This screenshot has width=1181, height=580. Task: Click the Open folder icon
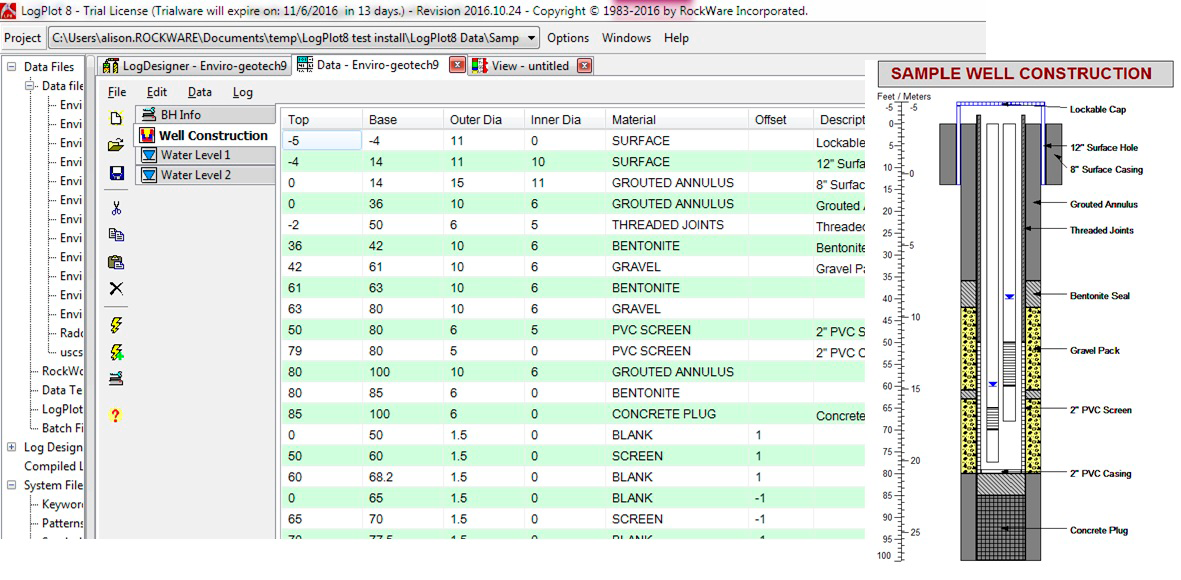(x=116, y=145)
